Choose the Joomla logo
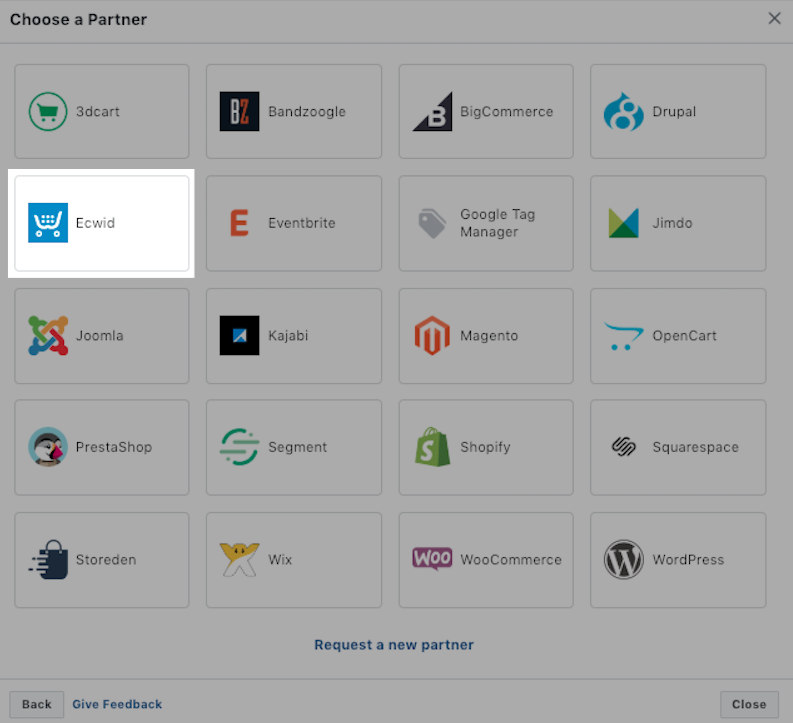 (48, 335)
